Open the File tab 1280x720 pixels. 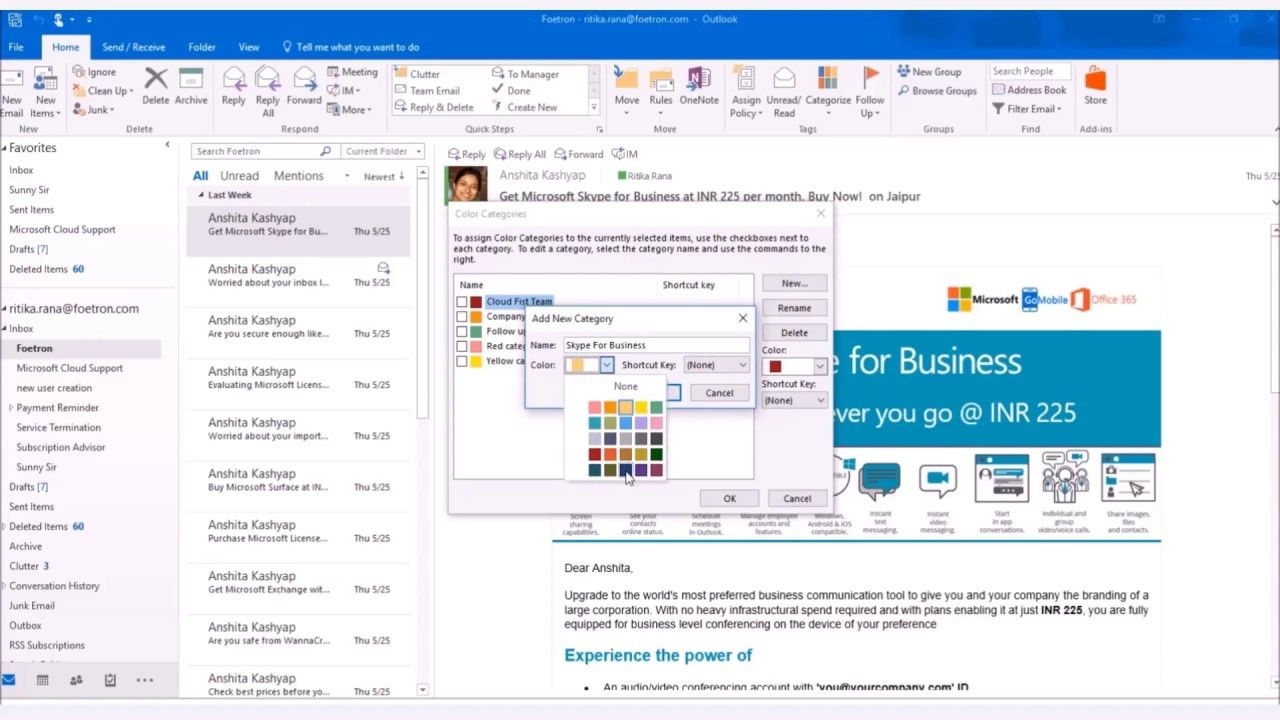[16, 47]
